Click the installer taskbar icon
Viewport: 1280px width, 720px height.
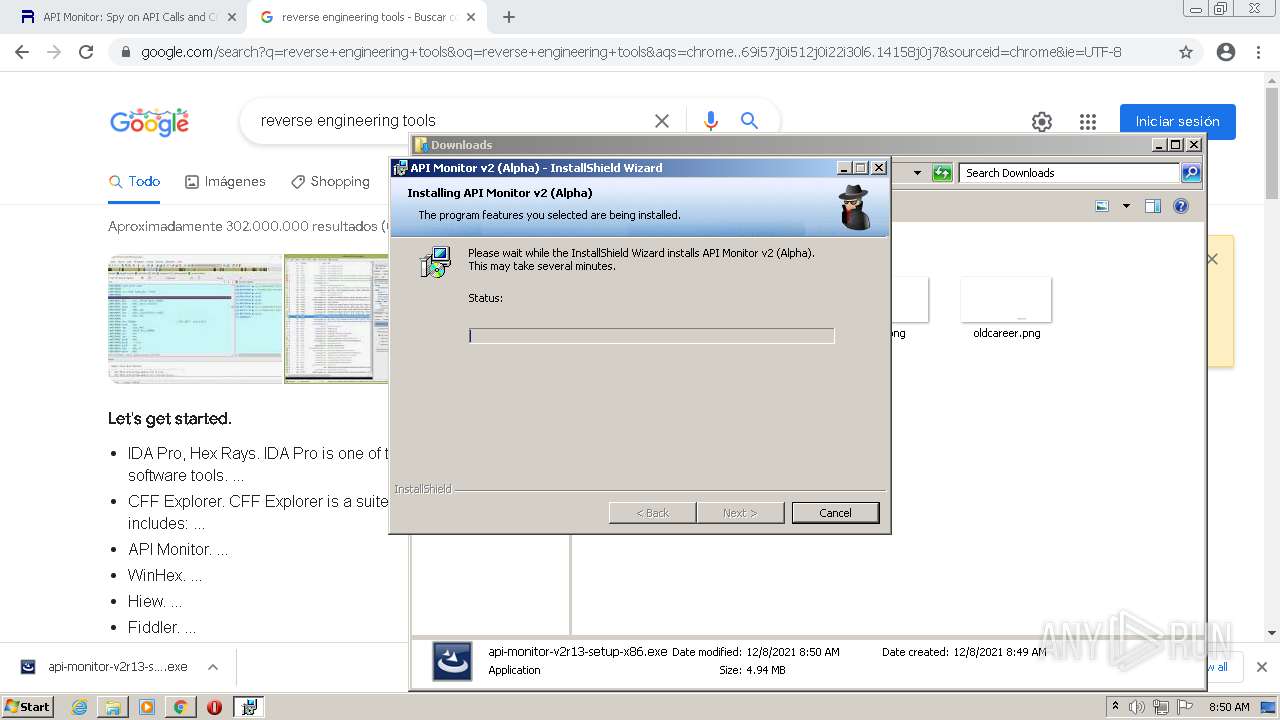249,707
